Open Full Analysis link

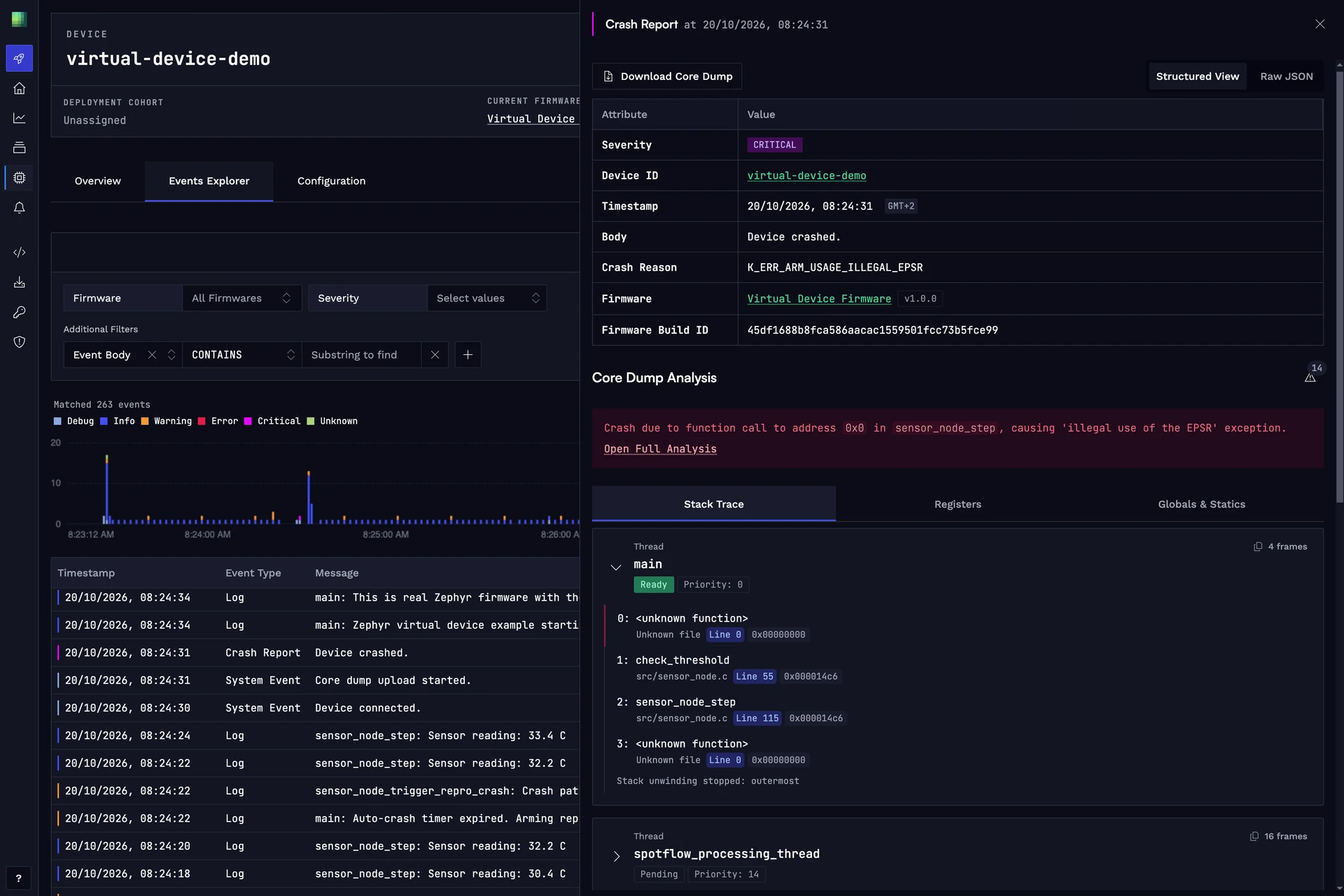[x=660, y=449]
